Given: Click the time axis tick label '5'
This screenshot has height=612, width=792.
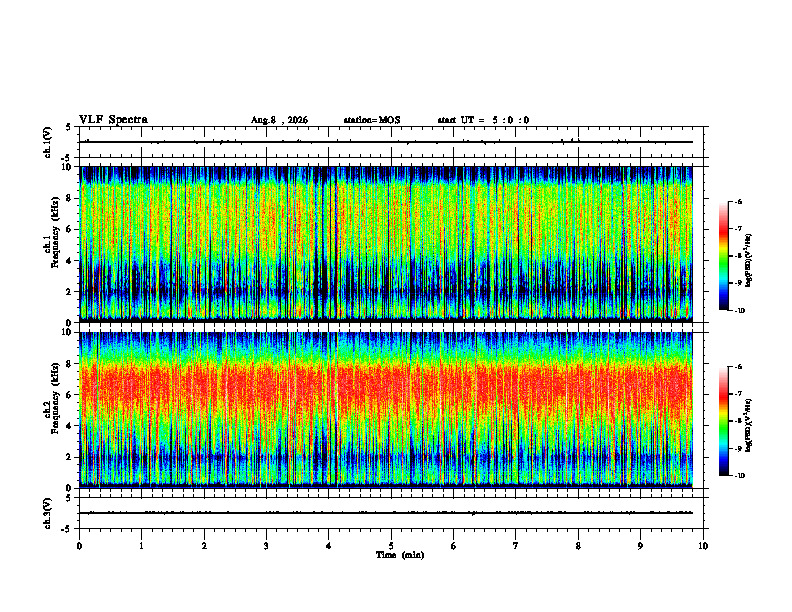Looking at the screenshot, I should (391, 546).
